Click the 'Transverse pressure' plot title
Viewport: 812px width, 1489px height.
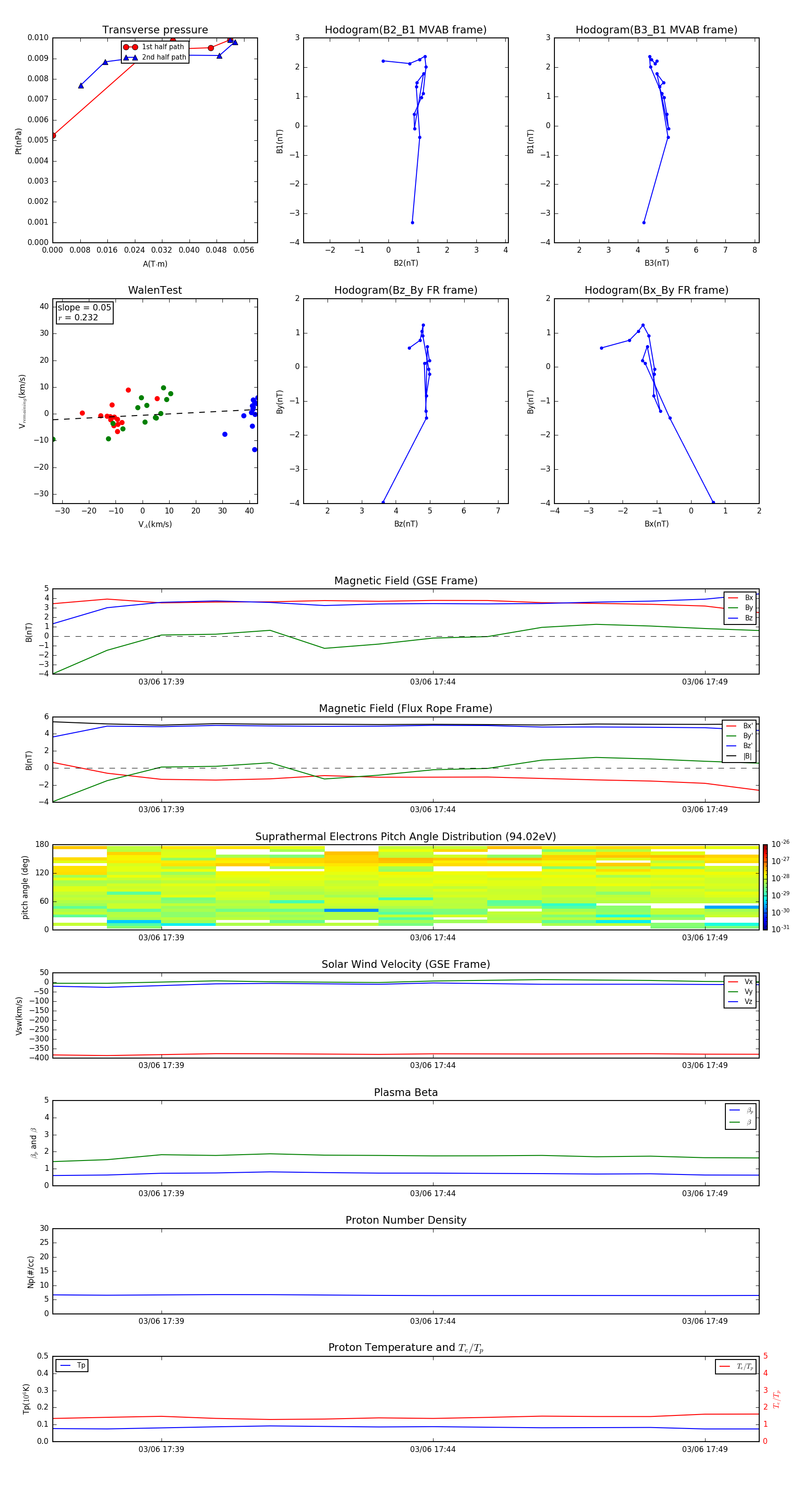155,30
